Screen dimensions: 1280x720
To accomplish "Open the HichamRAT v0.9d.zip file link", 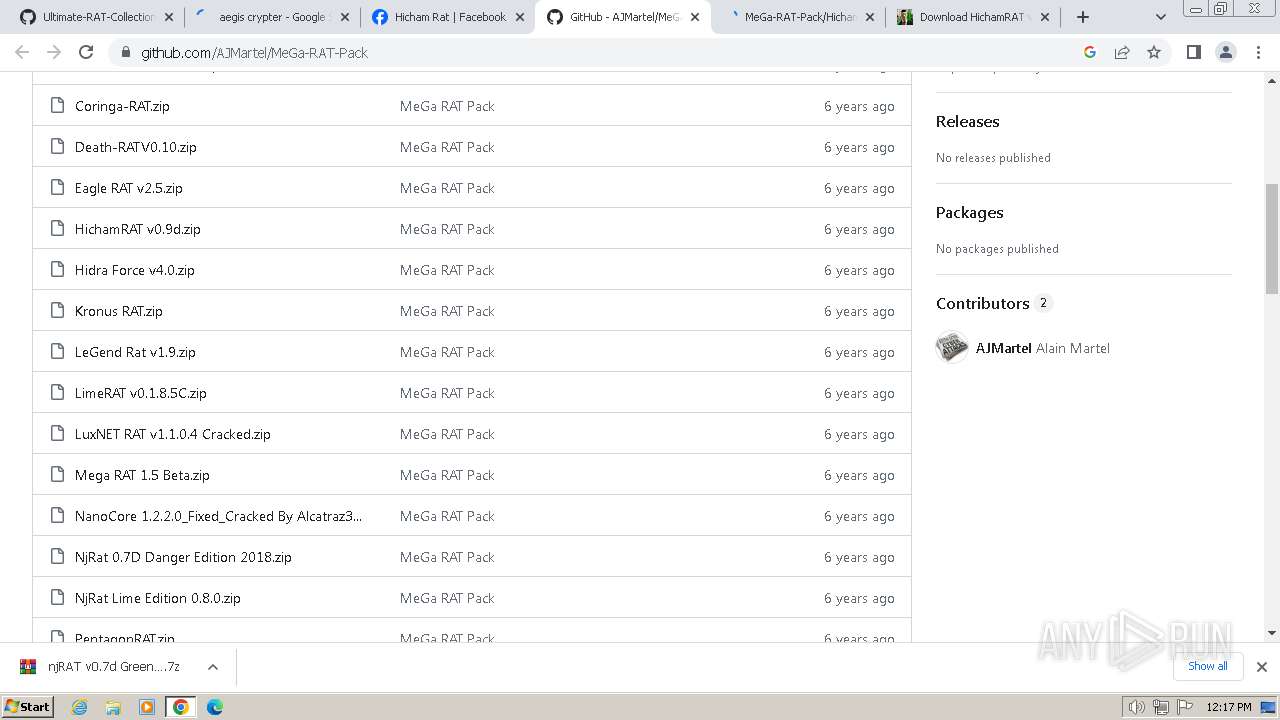I will point(138,229).
